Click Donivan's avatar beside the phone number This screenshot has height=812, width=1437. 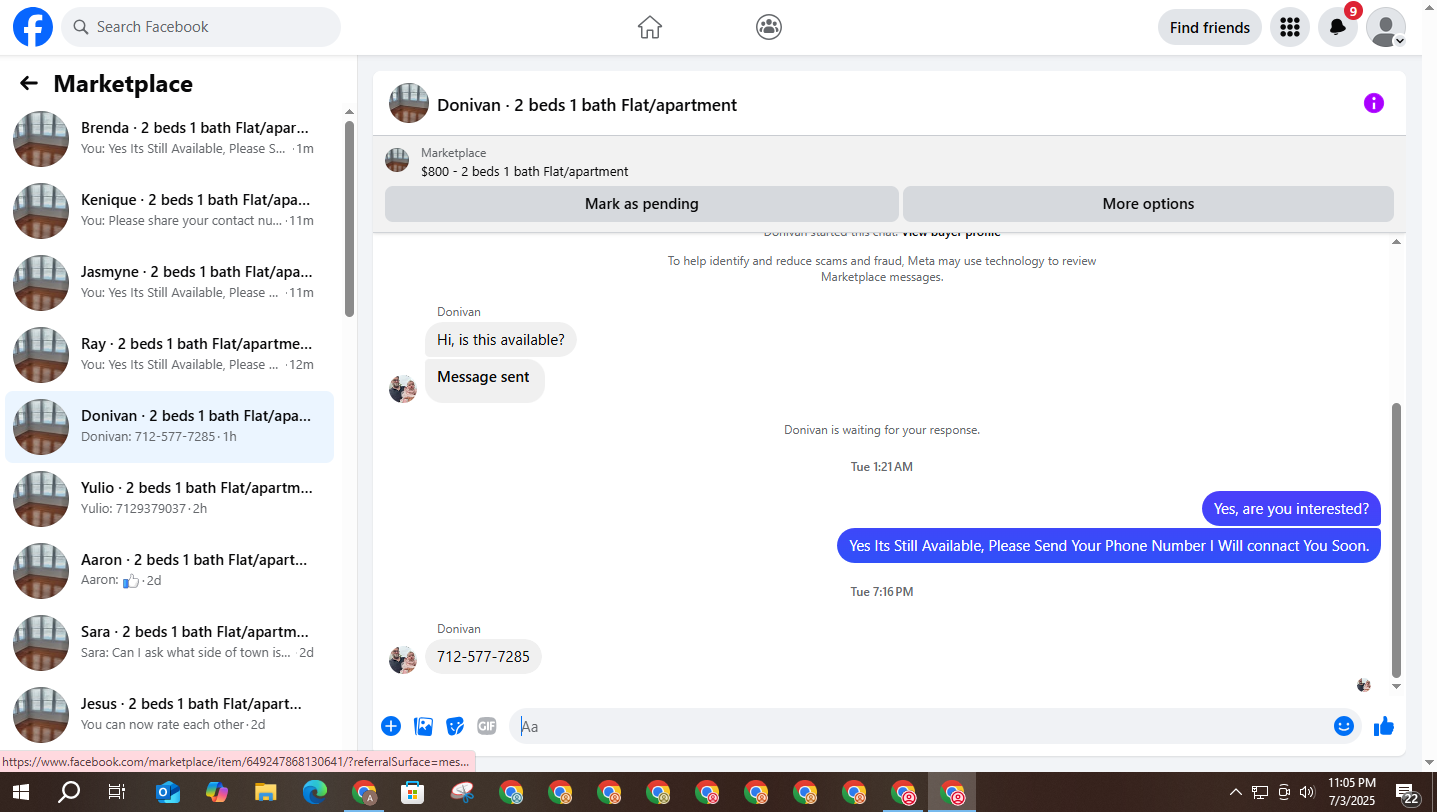click(403, 660)
